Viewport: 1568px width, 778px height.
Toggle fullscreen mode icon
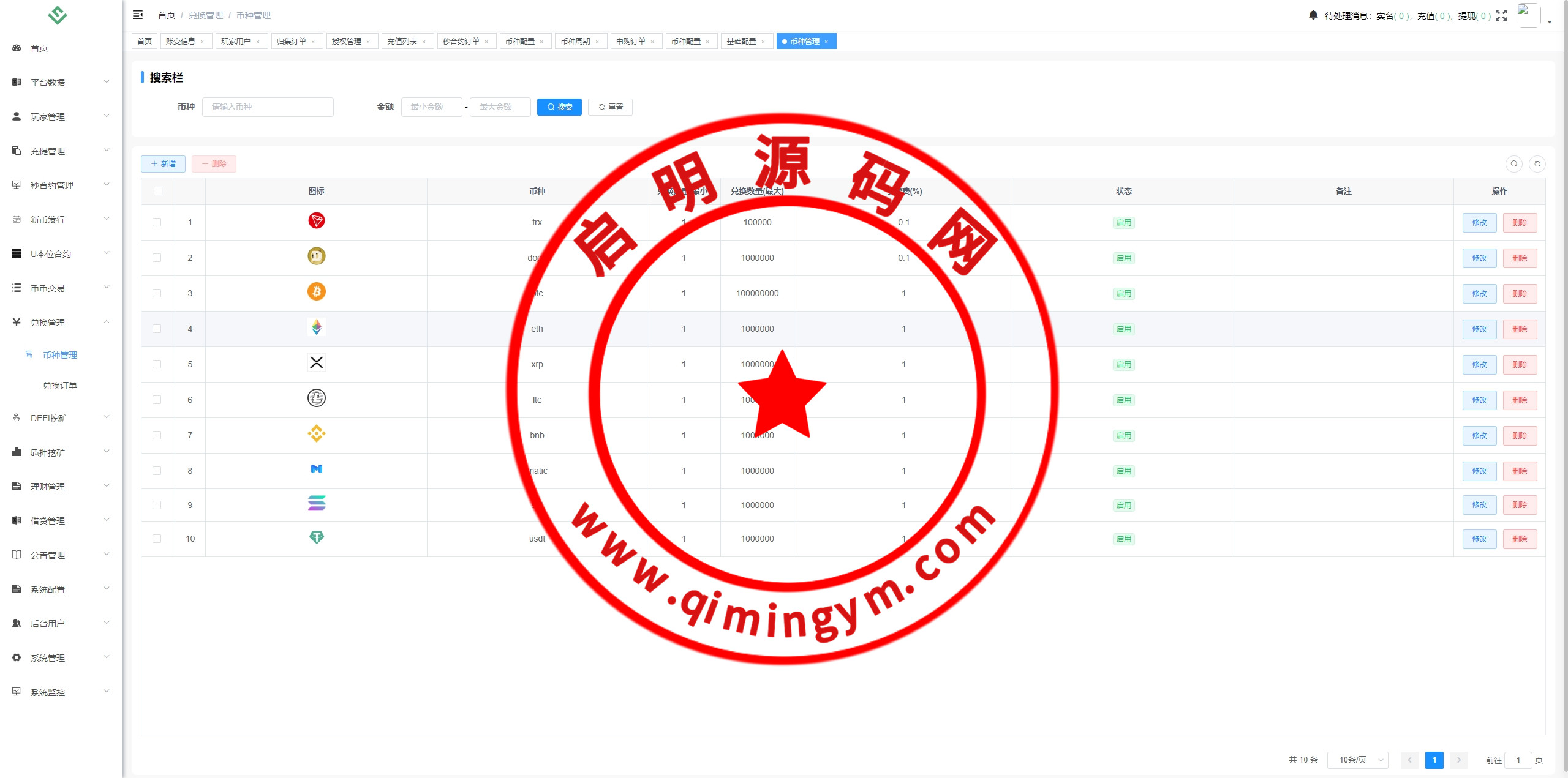[x=1501, y=15]
